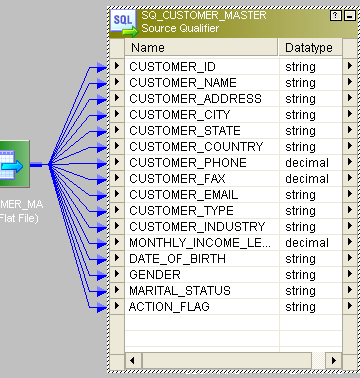The height and width of the screenshot is (378, 360).
Task: Click the horizontal scrollbar thumb
Action: [x=227, y=360]
